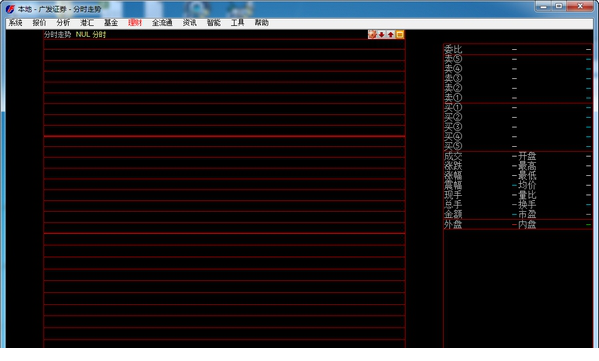The image size is (599, 361).
Task: Click the 总手 label
Action: (453, 205)
